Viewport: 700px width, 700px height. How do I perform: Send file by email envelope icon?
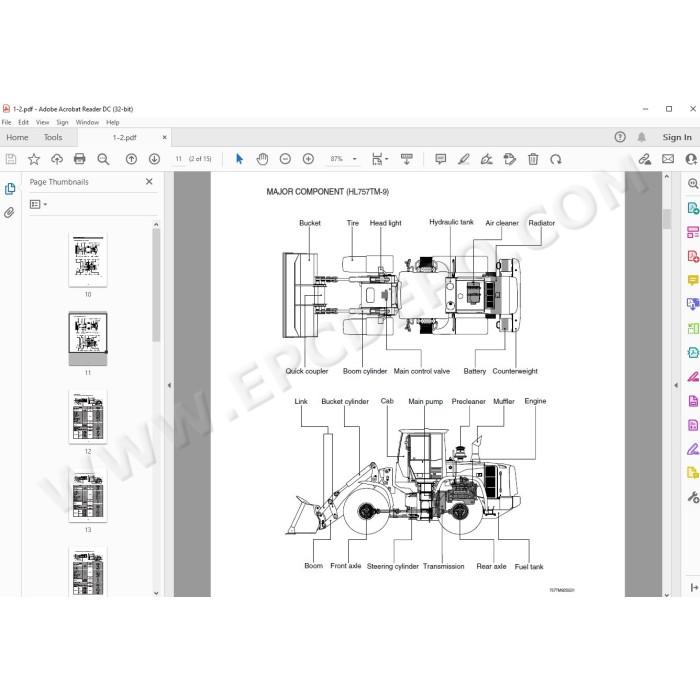668,159
